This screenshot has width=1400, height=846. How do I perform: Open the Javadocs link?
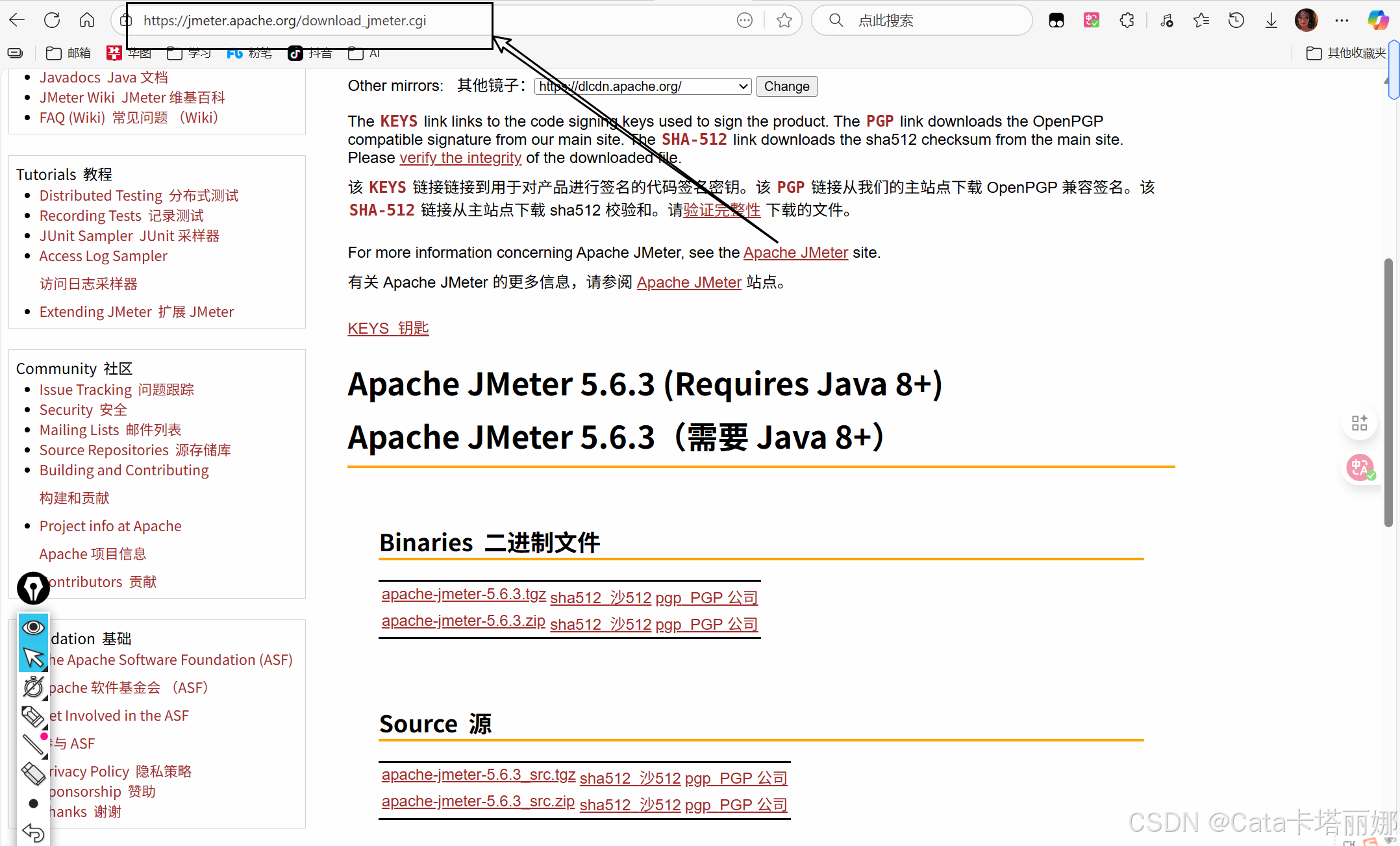click(x=104, y=77)
